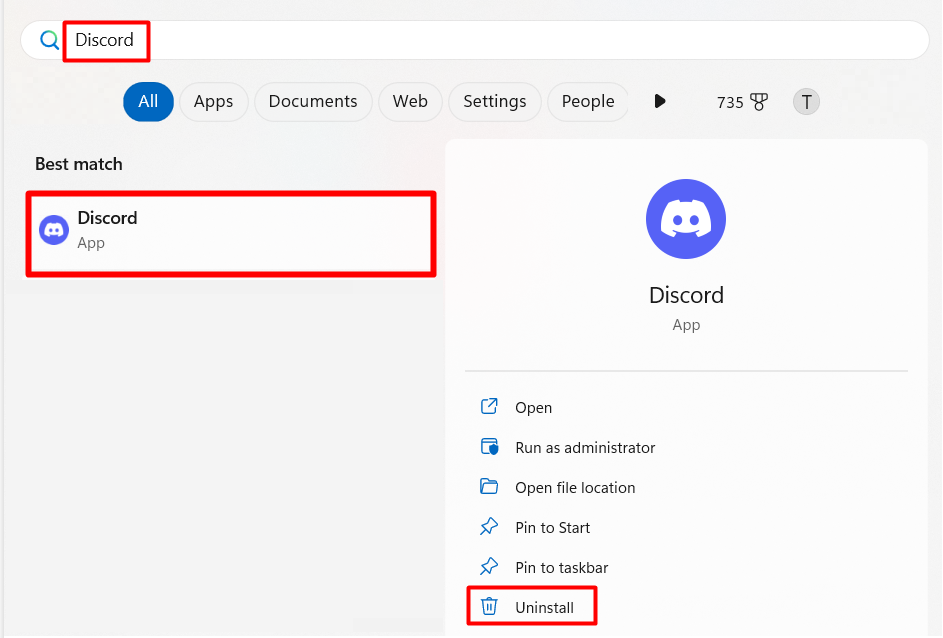Select the All filter tab

(x=149, y=102)
